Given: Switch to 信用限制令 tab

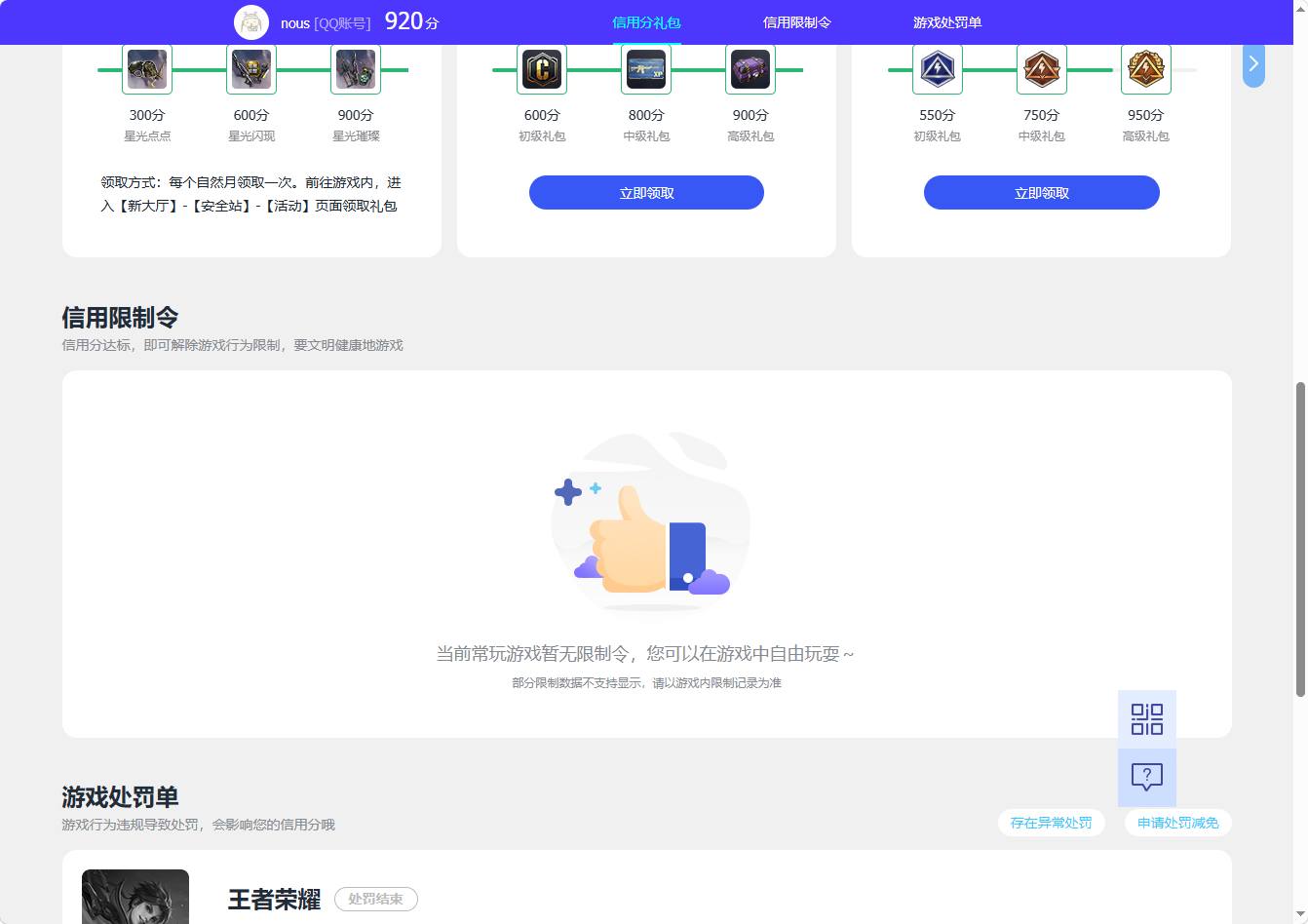Looking at the screenshot, I should (x=797, y=22).
